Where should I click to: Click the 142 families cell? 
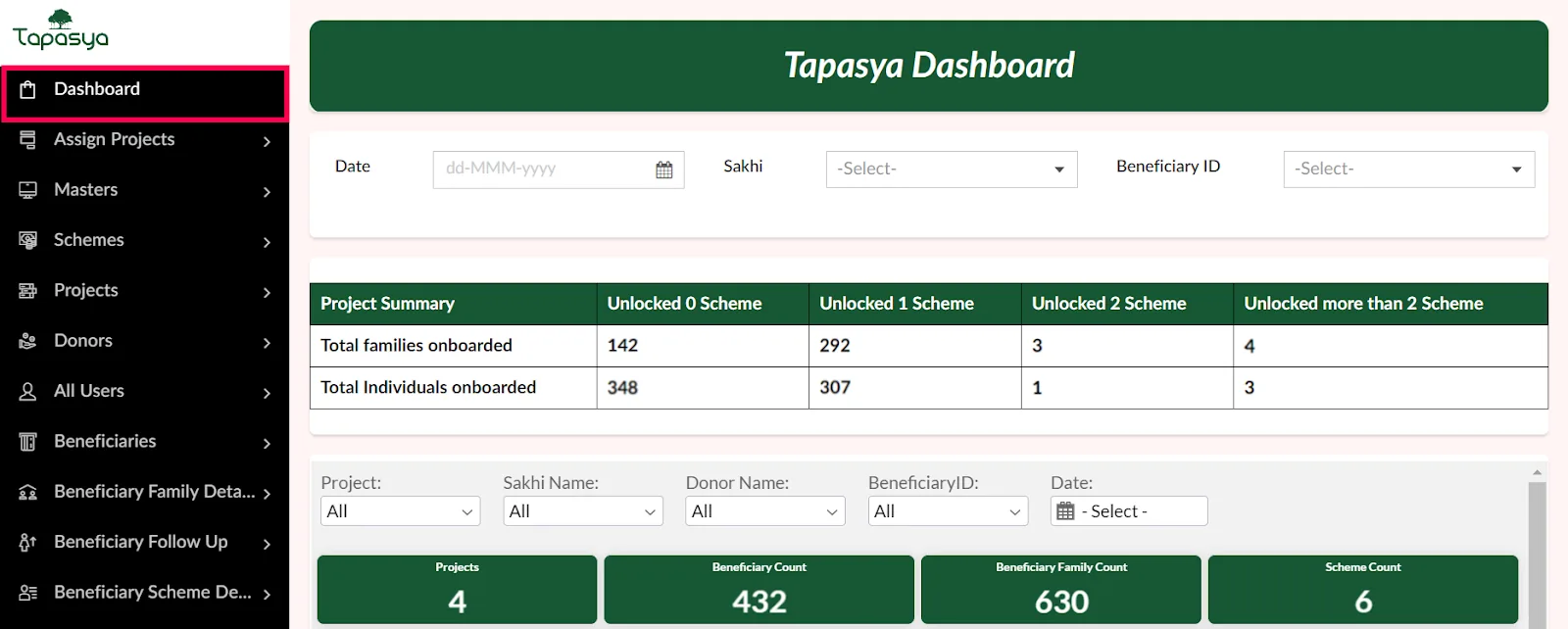pos(703,346)
